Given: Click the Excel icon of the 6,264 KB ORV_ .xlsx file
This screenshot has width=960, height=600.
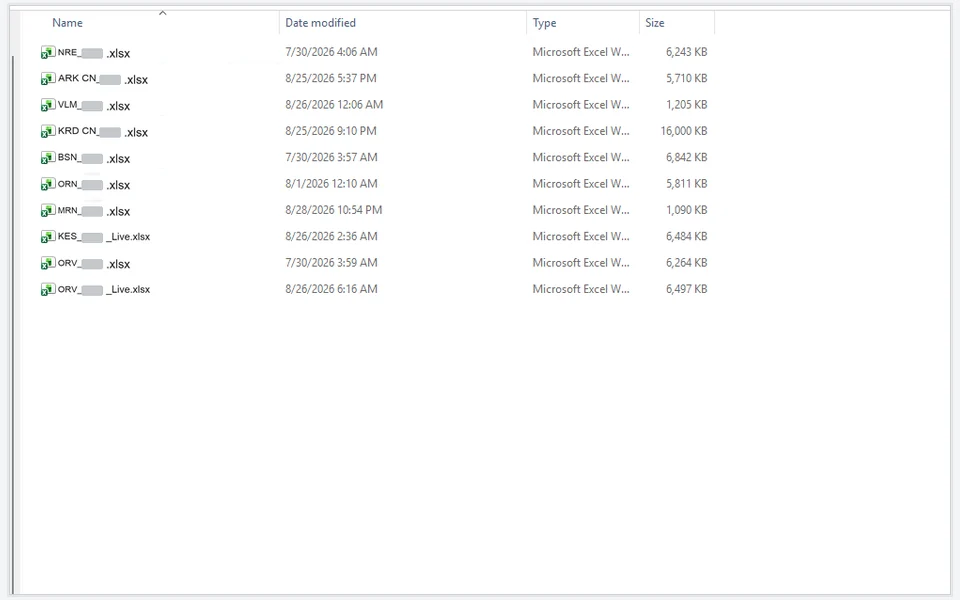Looking at the screenshot, I should pos(48,263).
